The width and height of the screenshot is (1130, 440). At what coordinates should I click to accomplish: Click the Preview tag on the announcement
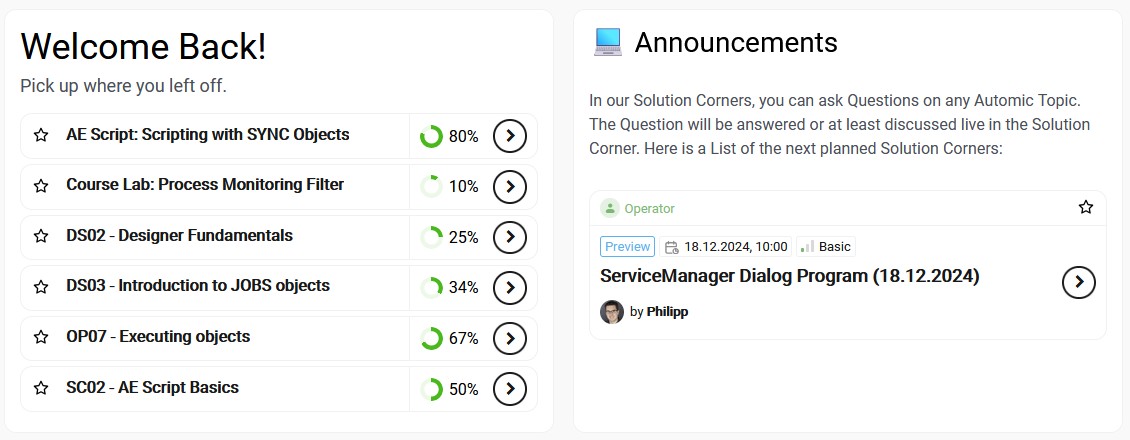click(627, 247)
